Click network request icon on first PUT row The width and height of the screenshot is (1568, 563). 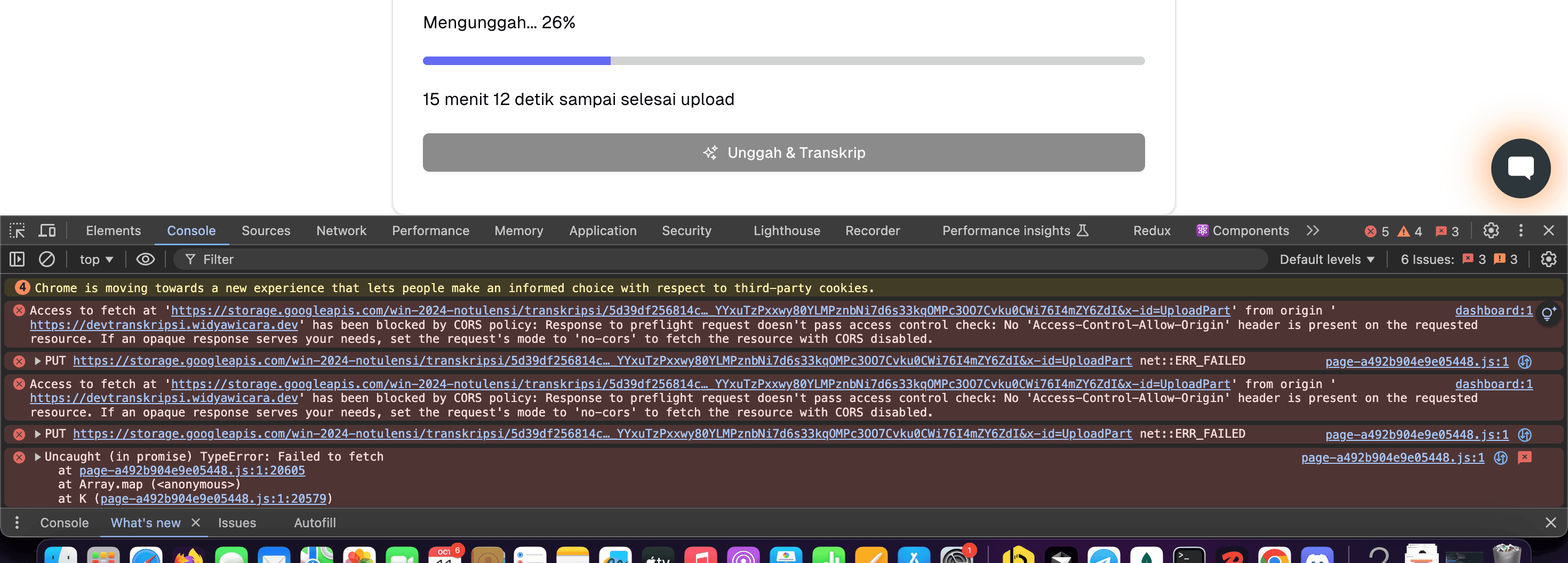pyautogui.click(x=1525, y=361)
